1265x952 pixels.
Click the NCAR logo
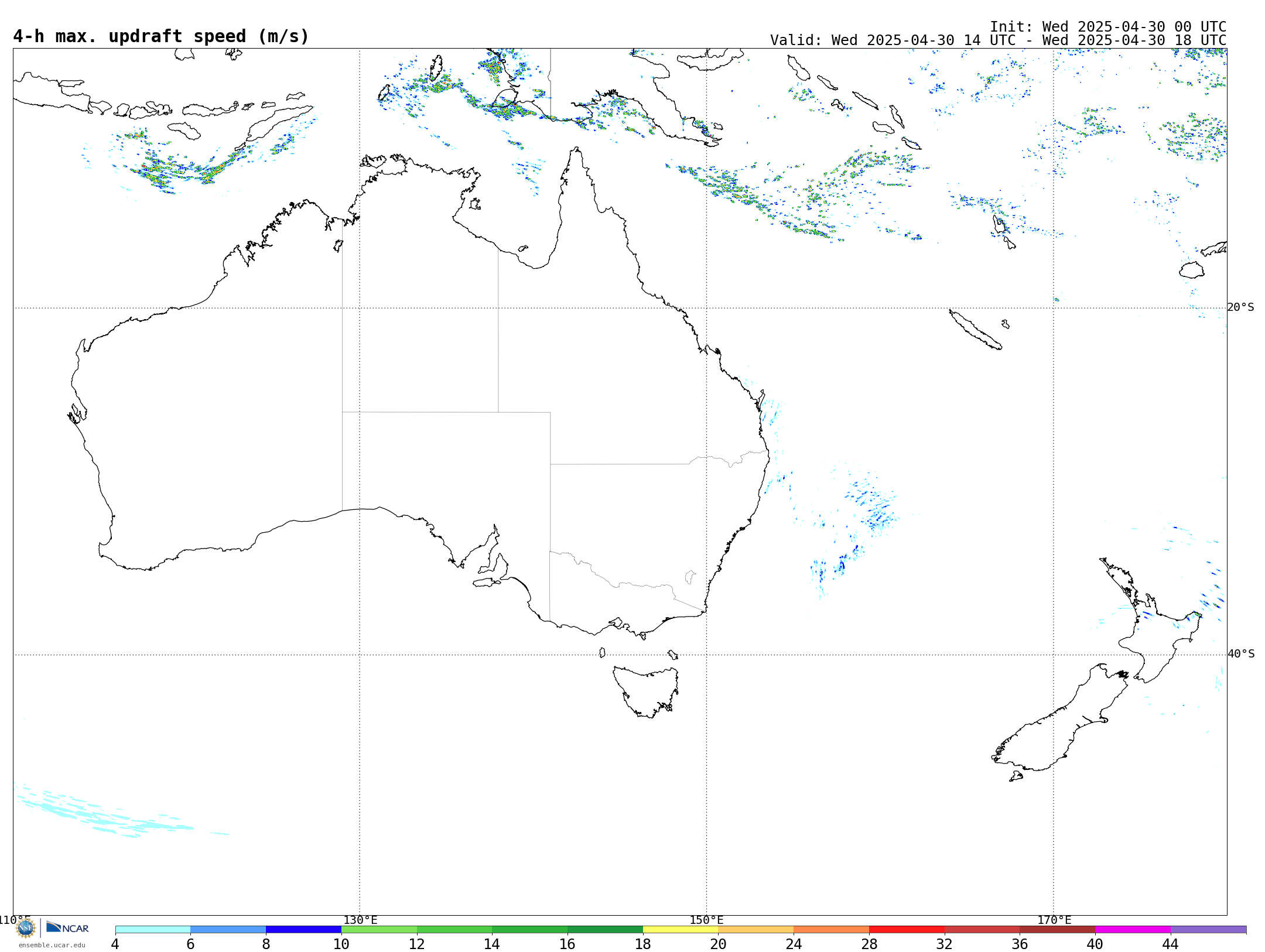click(x=67, y=928)
